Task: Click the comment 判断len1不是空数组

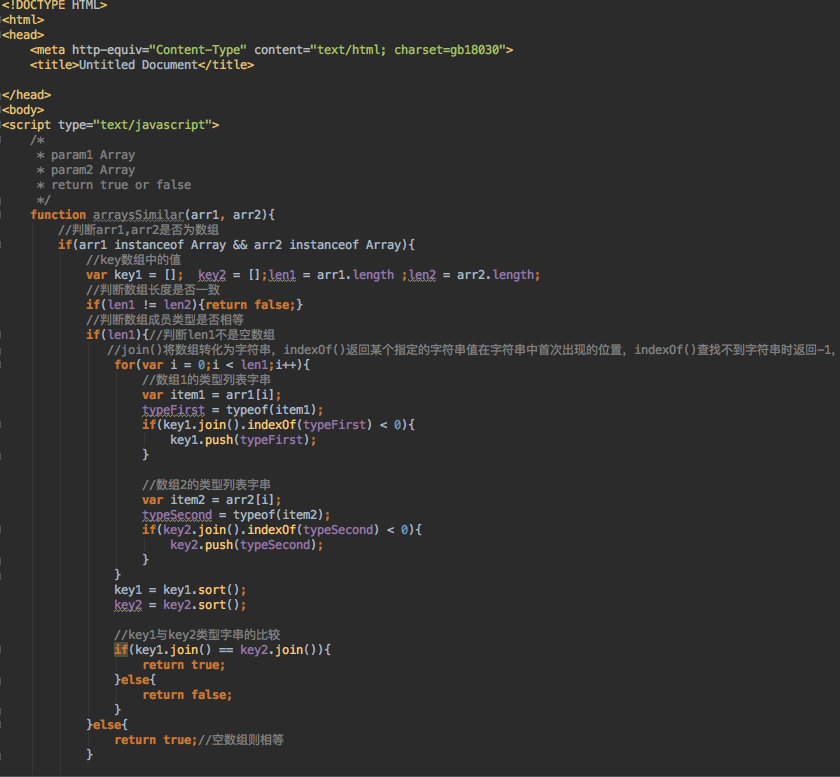Action: pos(212,335)
